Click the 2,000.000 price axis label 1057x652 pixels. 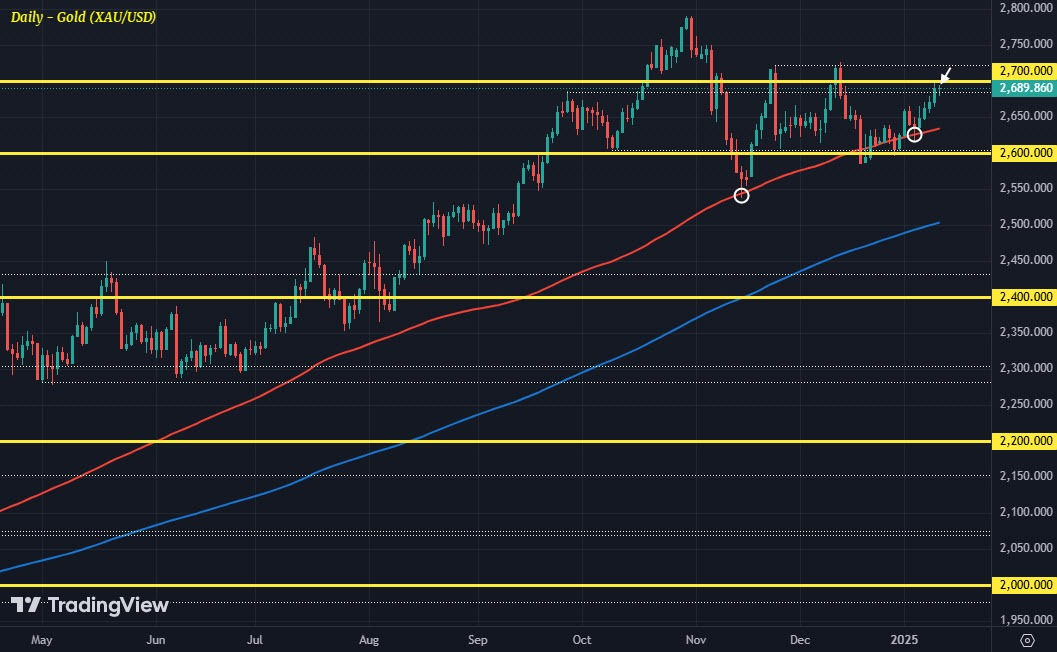coord(1024,585)
